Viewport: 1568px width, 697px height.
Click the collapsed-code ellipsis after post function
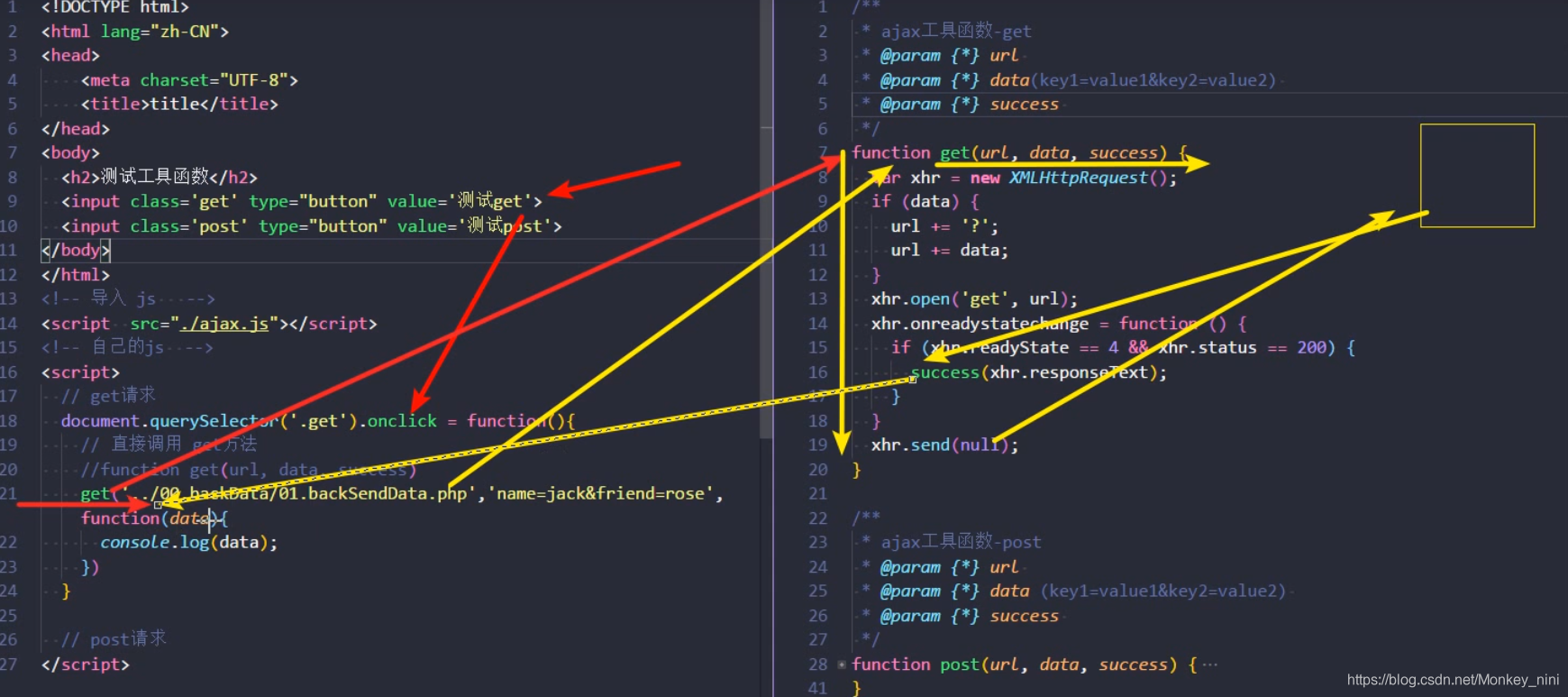point(1209,665)
